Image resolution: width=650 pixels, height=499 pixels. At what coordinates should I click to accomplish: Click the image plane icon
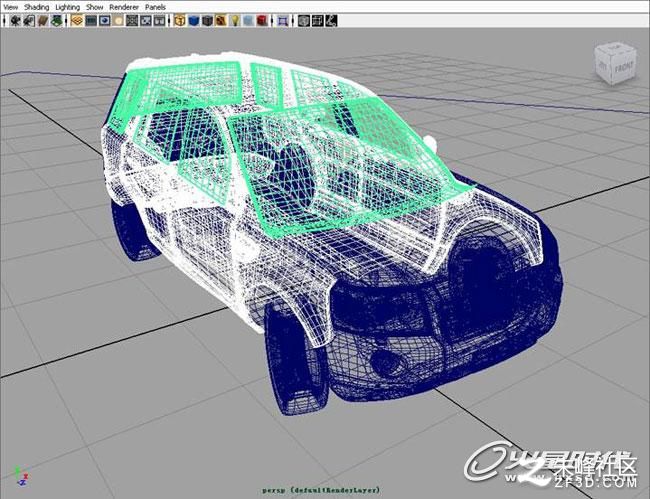tap(57, 20)
